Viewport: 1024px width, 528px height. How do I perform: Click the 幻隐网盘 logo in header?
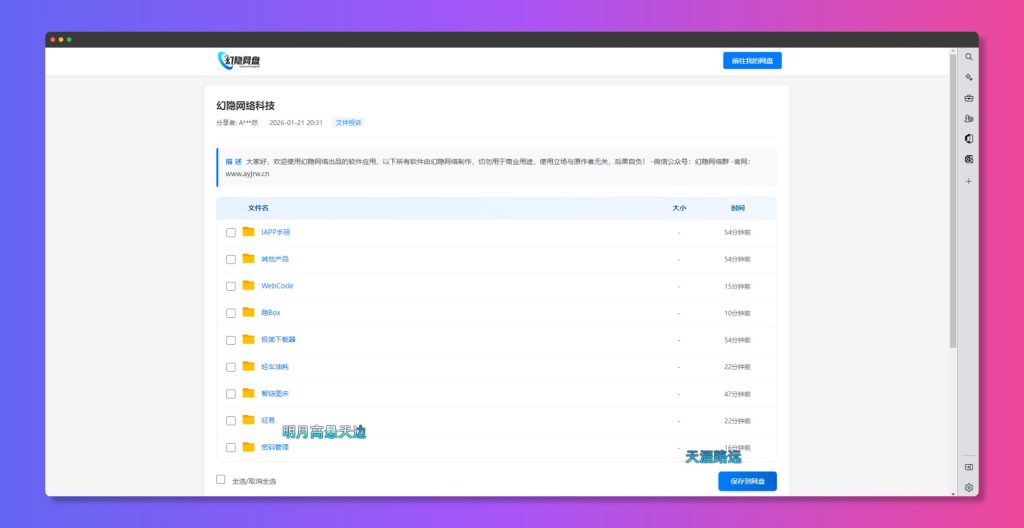[x=240, y=61]
